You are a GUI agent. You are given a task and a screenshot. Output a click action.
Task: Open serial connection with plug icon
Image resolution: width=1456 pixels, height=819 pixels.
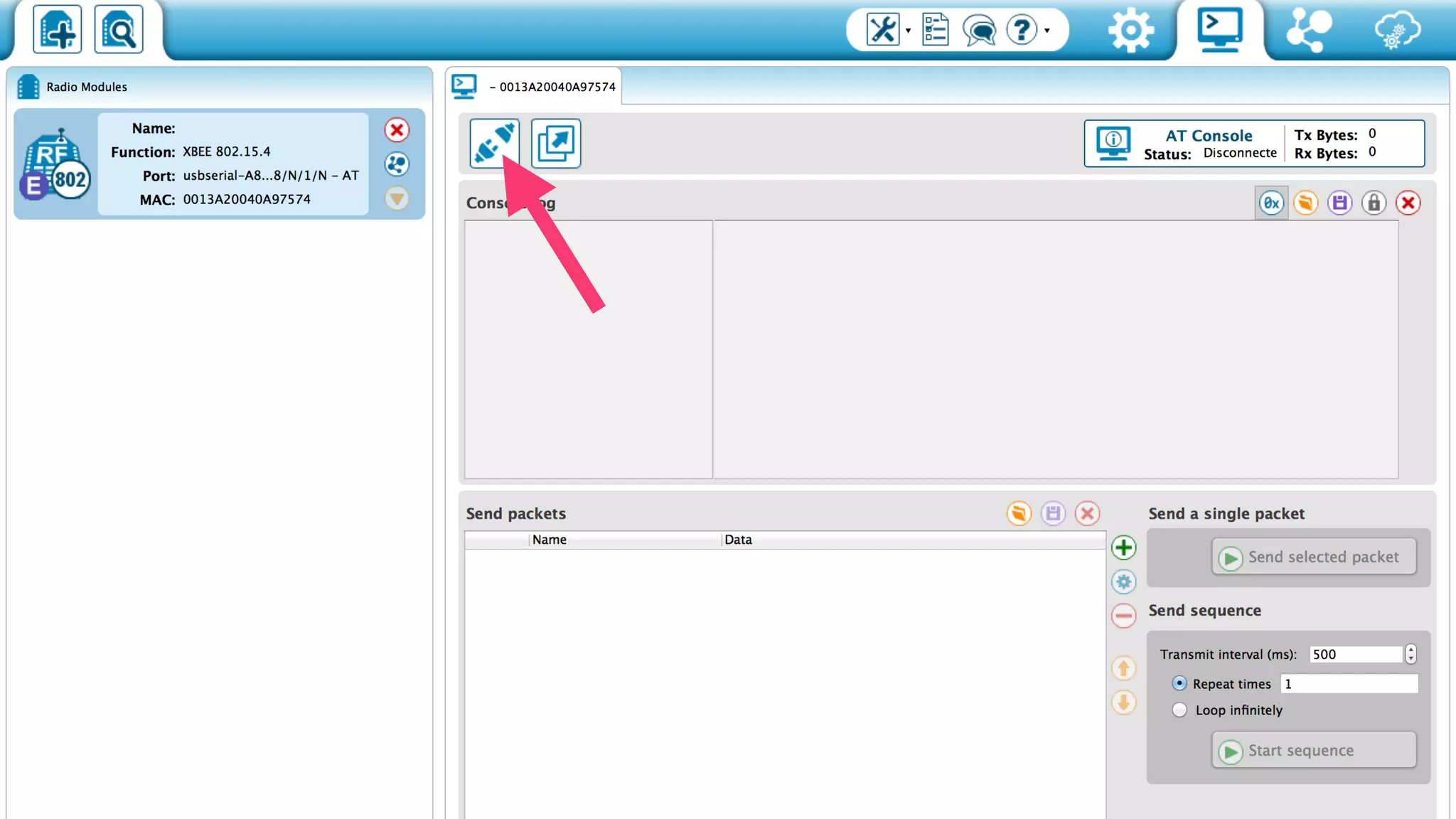pos(494,143)
